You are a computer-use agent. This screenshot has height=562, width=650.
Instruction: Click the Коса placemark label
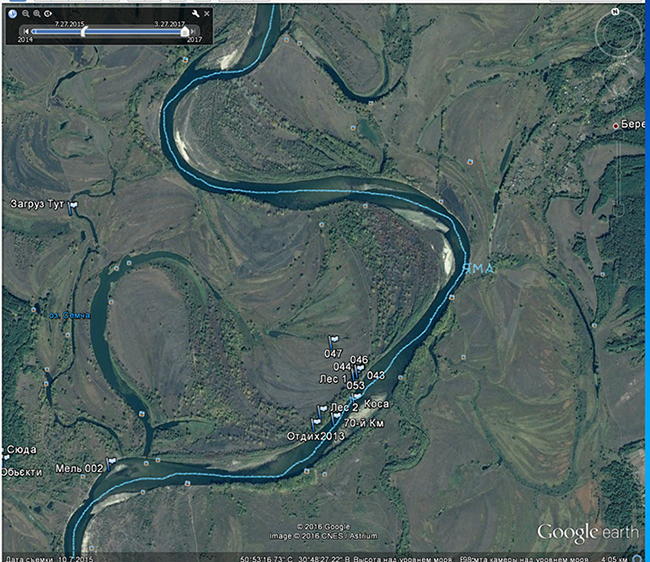coord(376,404)
